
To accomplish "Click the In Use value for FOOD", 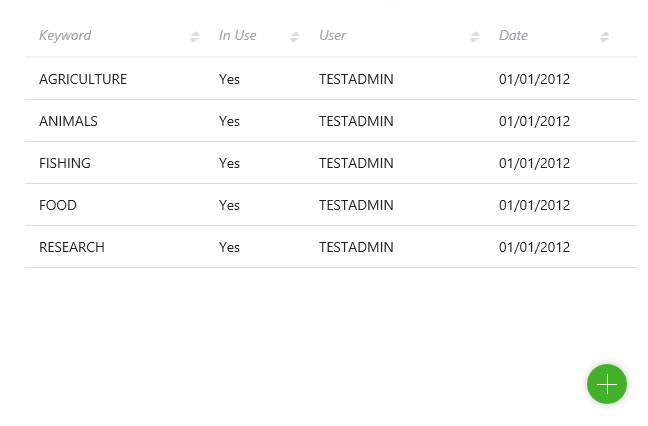I will click(229, 205).
